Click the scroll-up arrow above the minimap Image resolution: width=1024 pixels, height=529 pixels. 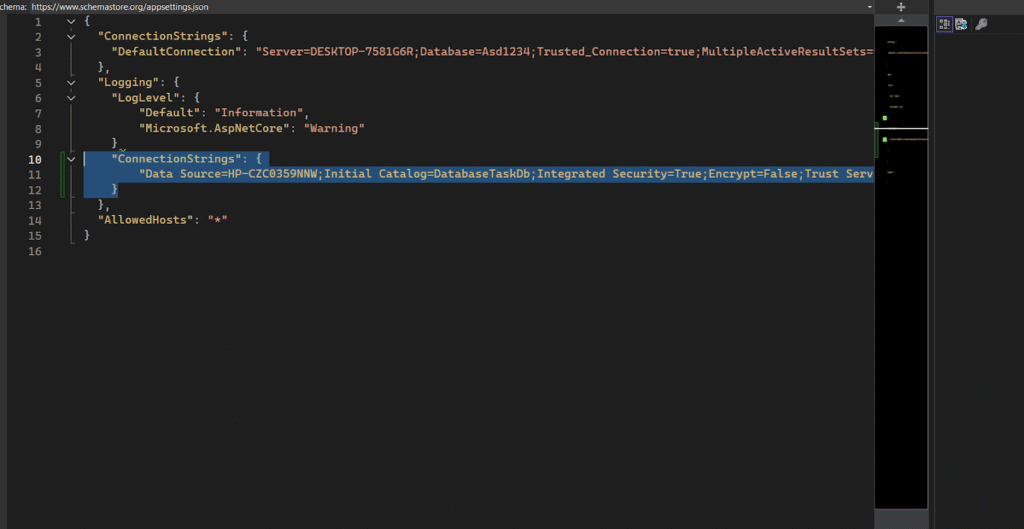tap(901, 19)
